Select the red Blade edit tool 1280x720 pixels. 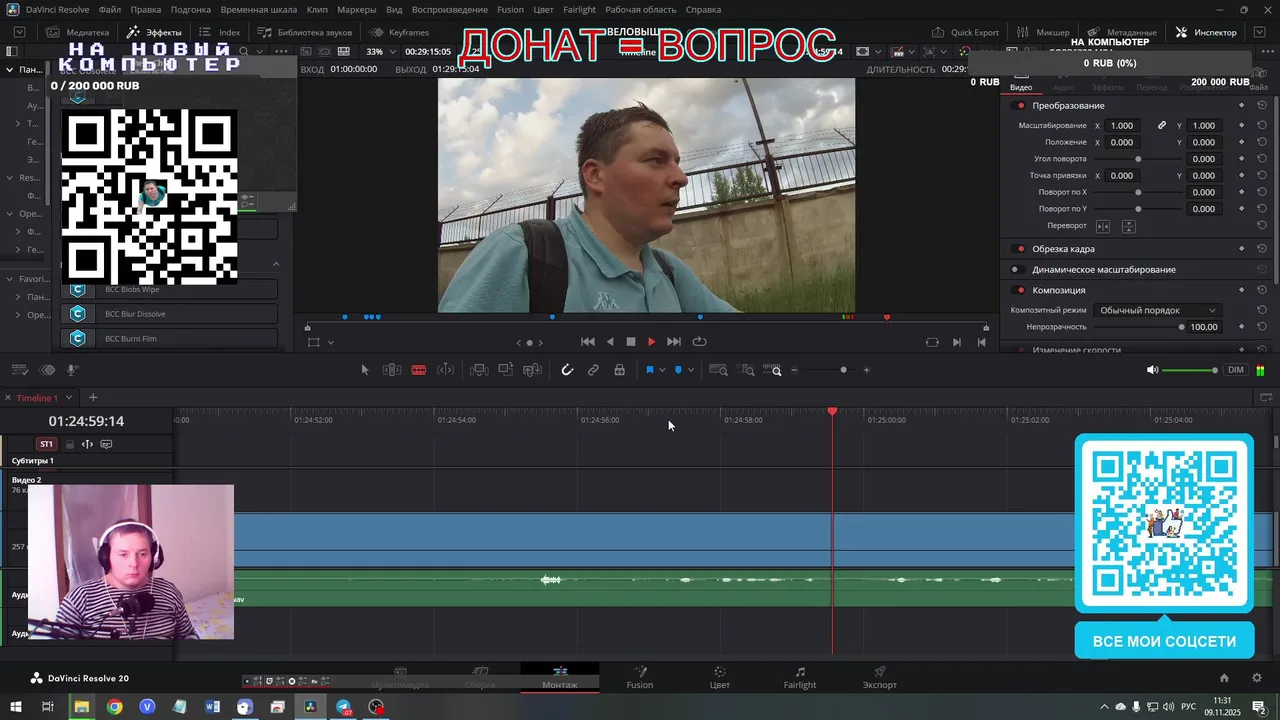[419, 370]
